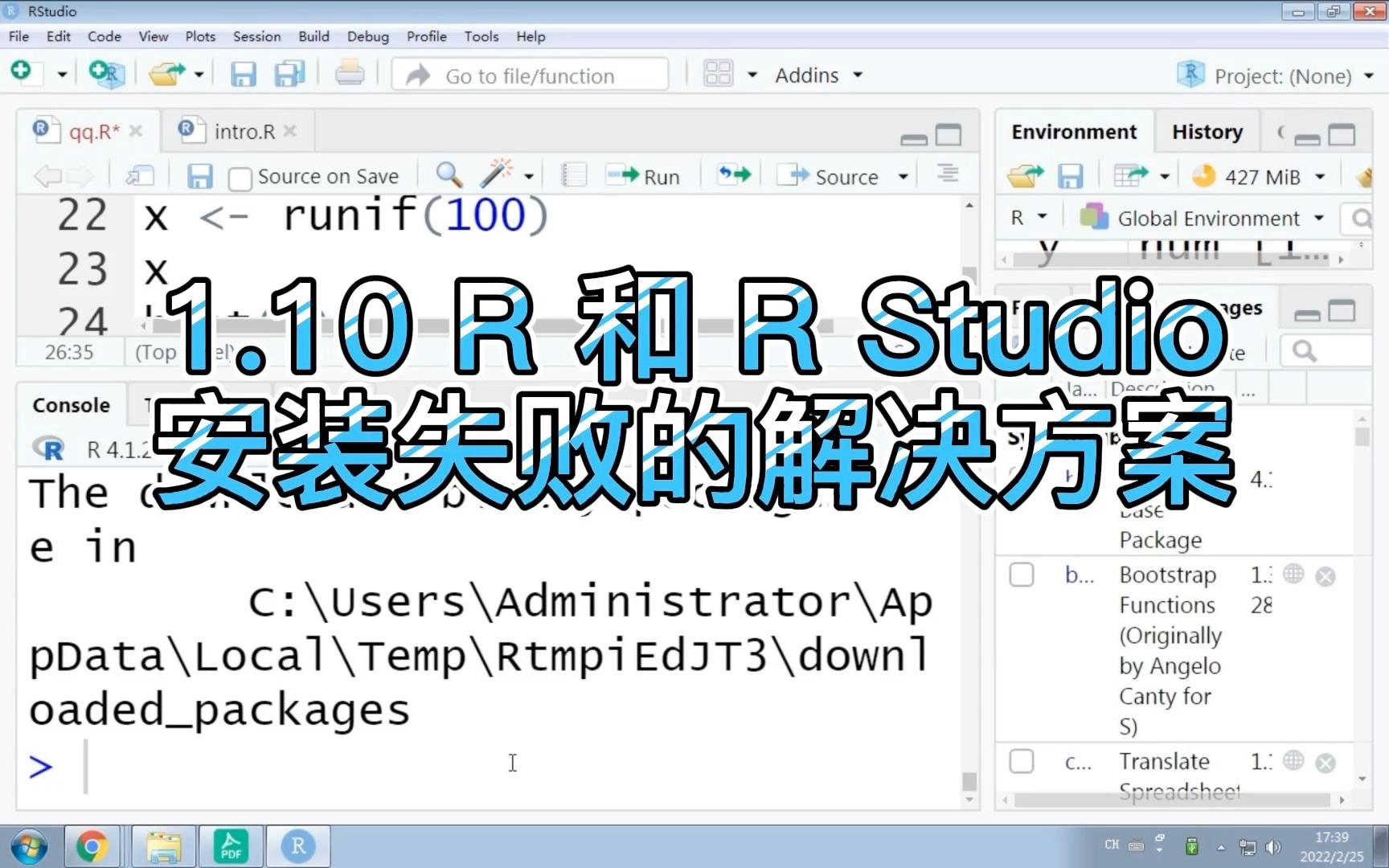Run the current line with Run button
The image size is (1389, 868).
tap(643, 176)
